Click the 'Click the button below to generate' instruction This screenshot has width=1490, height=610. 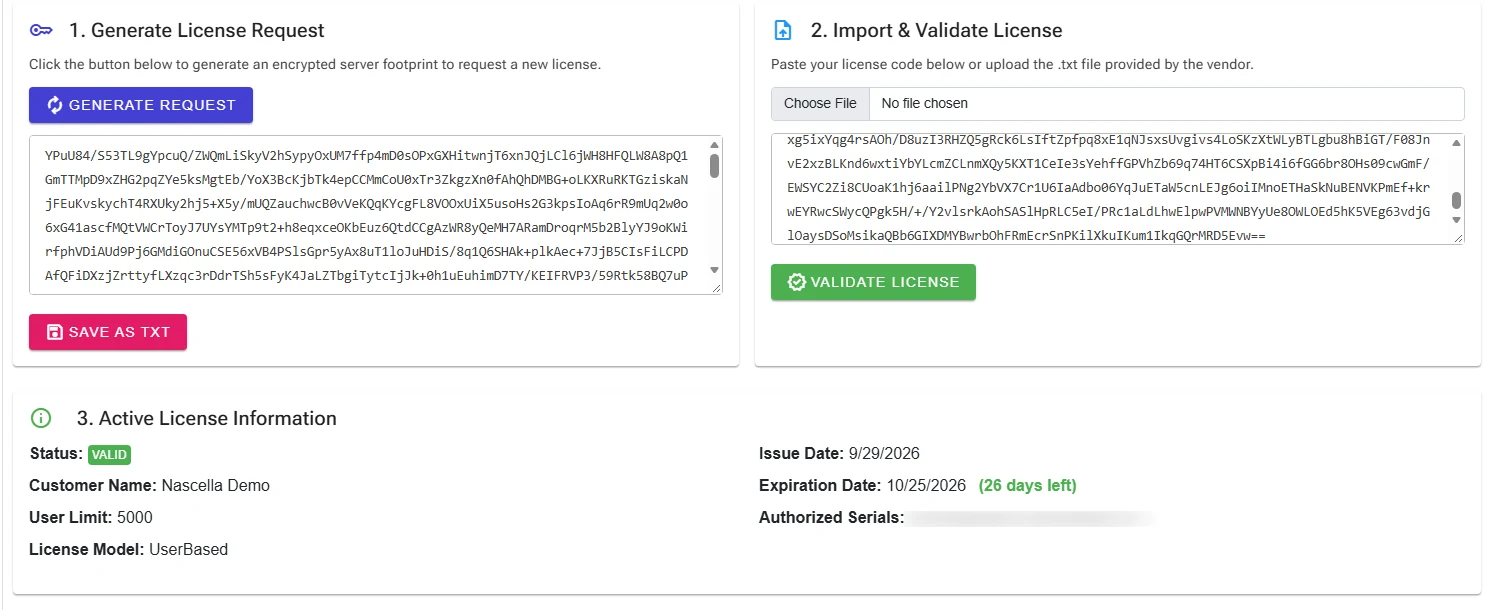315,65
